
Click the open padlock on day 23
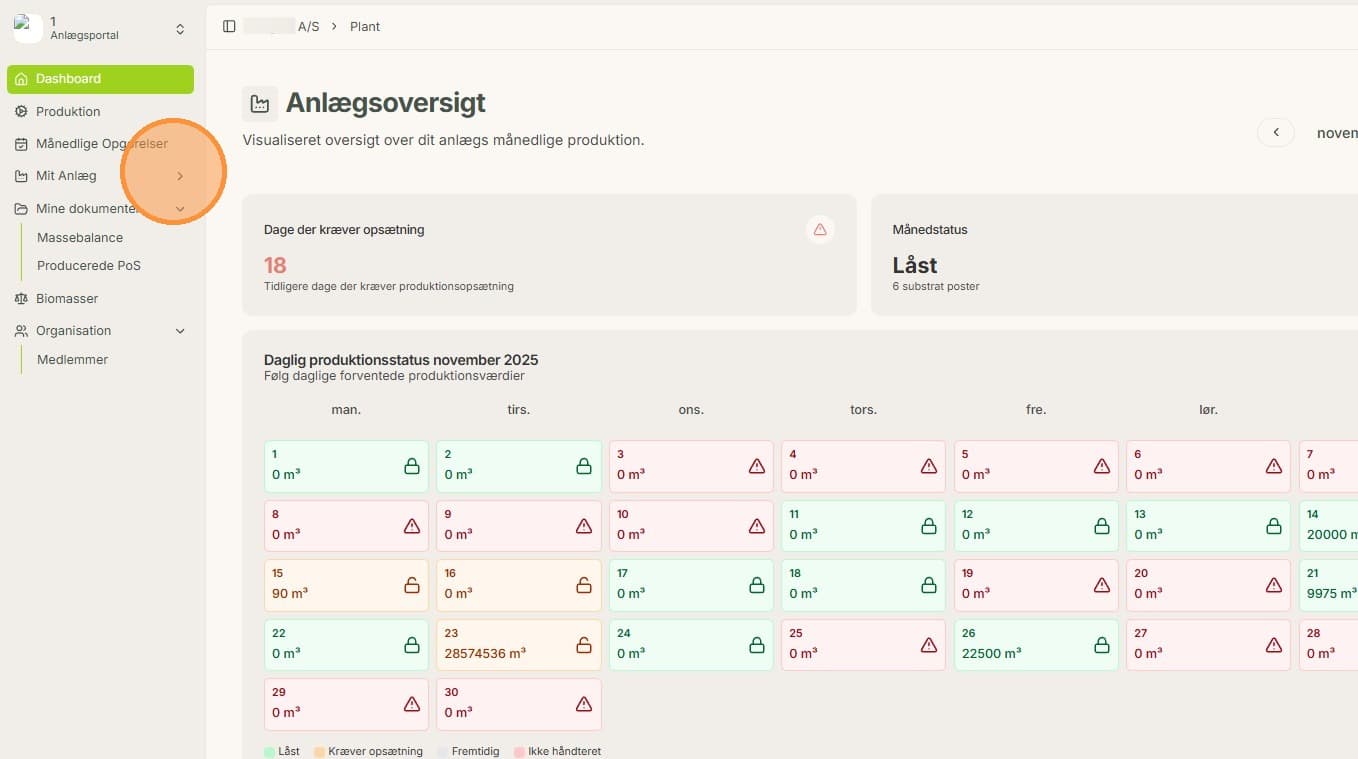(x=584, y=645)
